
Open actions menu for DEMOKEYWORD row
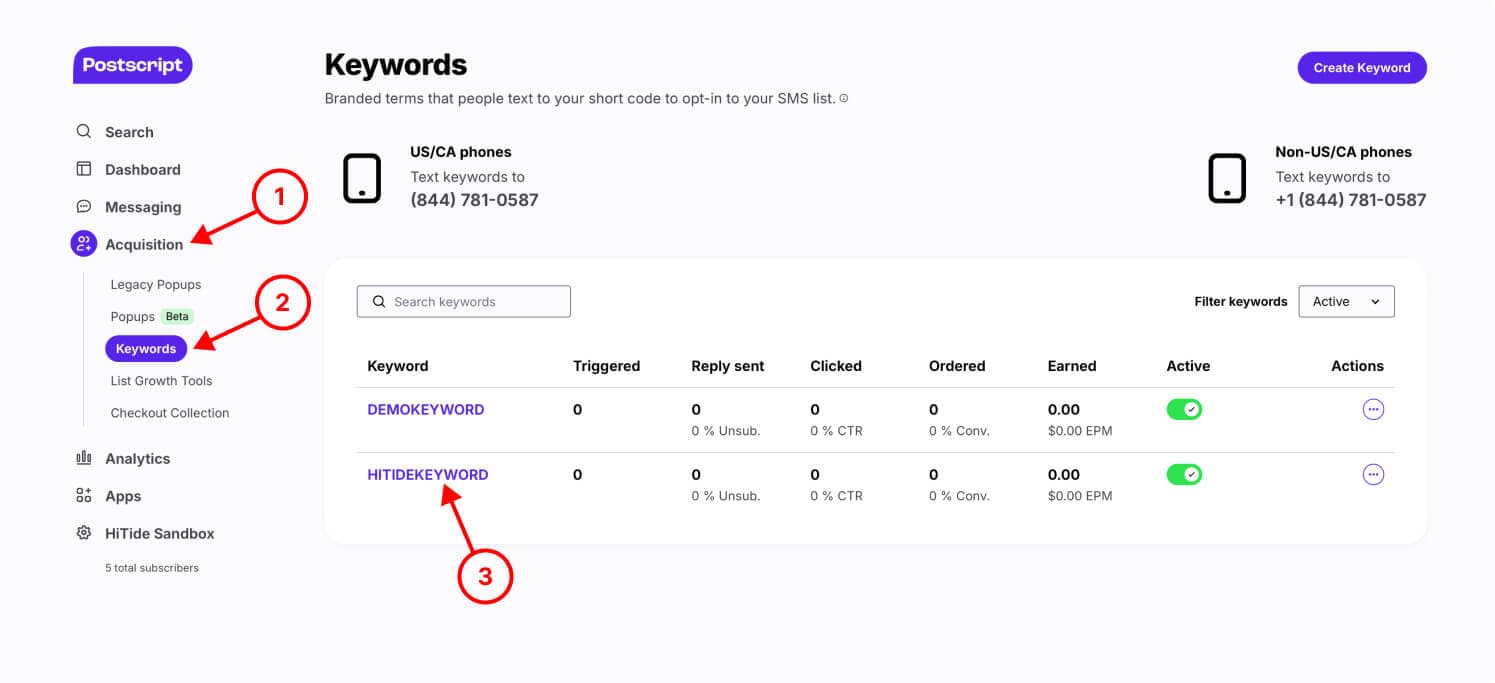[x=1373, y=409]
